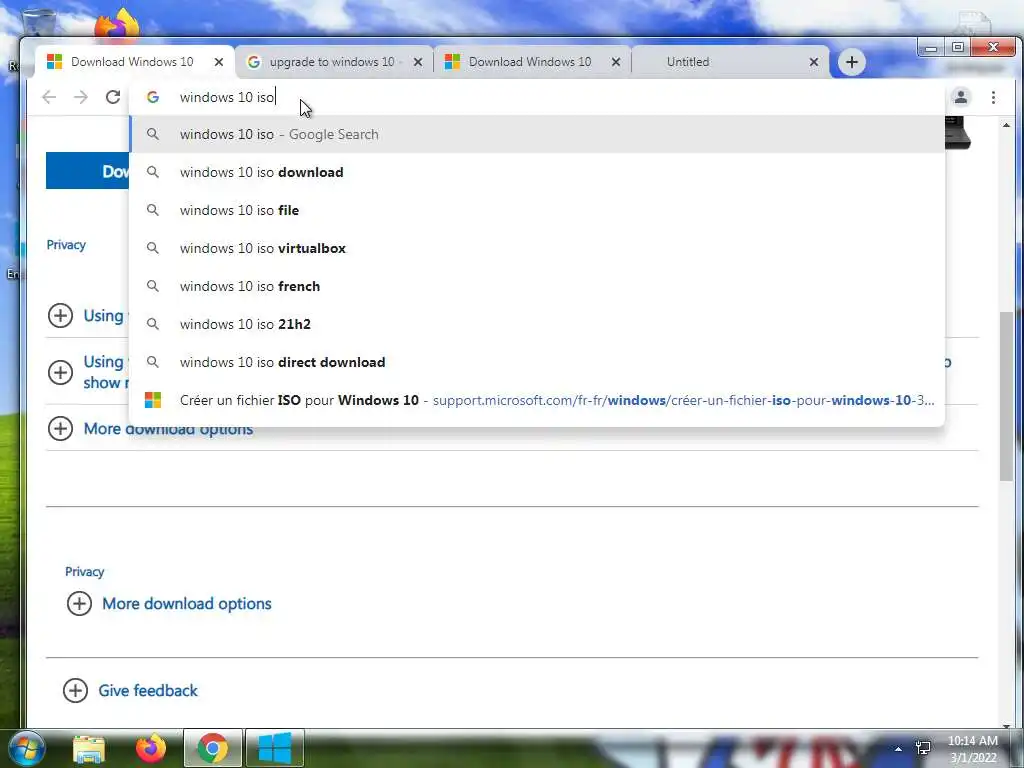The image size is (1024, 768).
Task: Expand the Give feedback plus icon
Action: (75, 690)
